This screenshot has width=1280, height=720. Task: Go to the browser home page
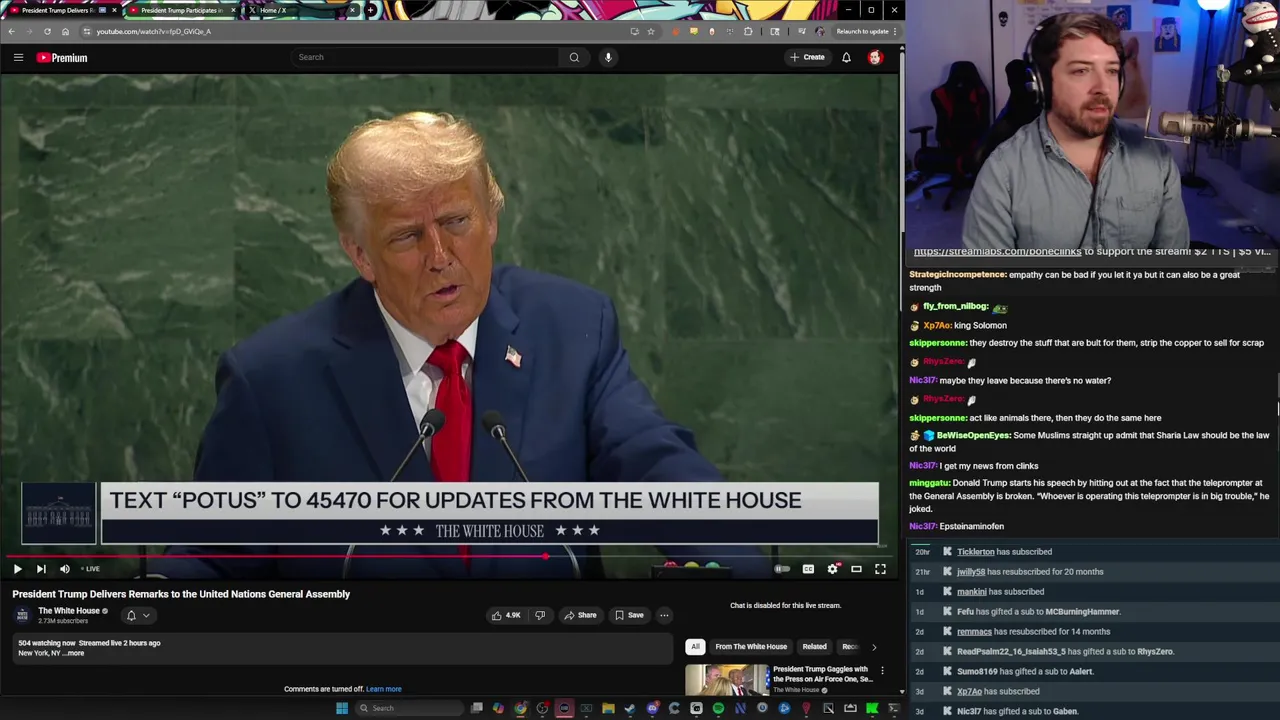pyautogui.click(x=65, y=31)
